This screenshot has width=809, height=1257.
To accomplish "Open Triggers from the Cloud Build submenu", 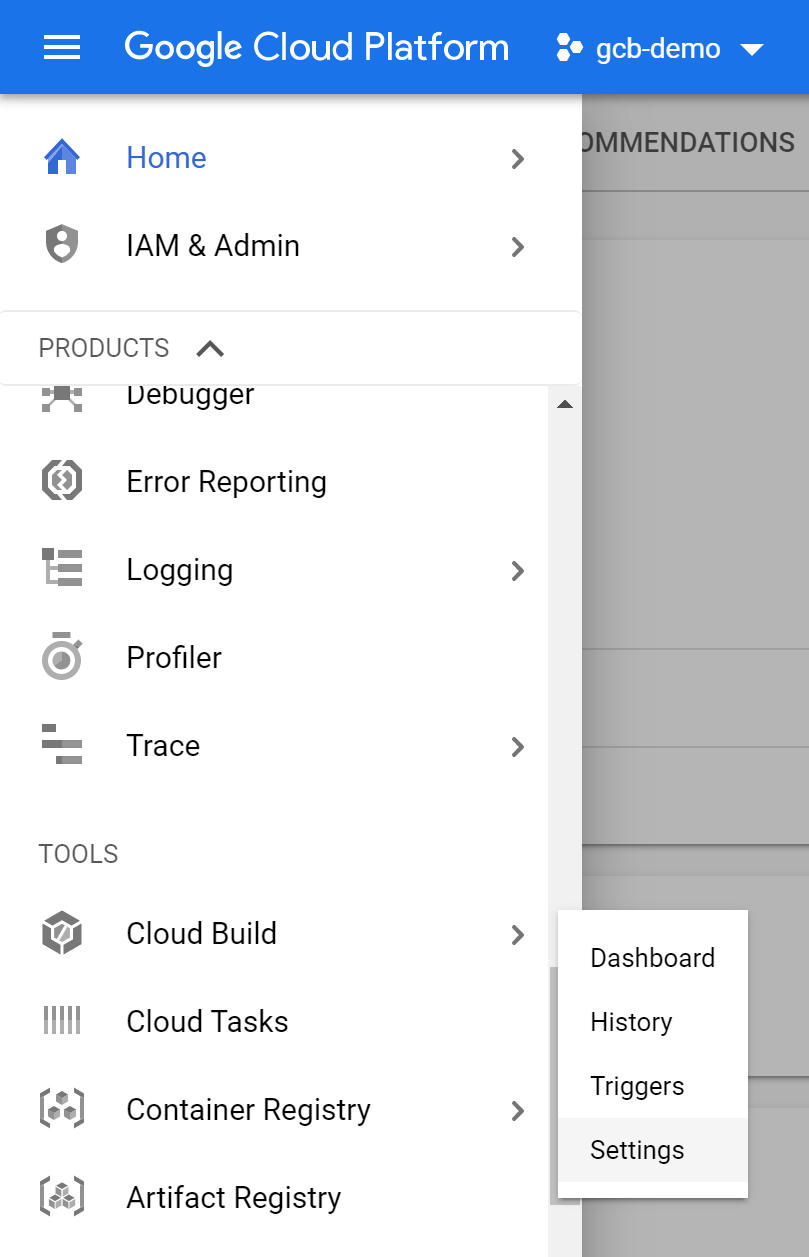I will pyautogui.click(x=637, y=1086).
